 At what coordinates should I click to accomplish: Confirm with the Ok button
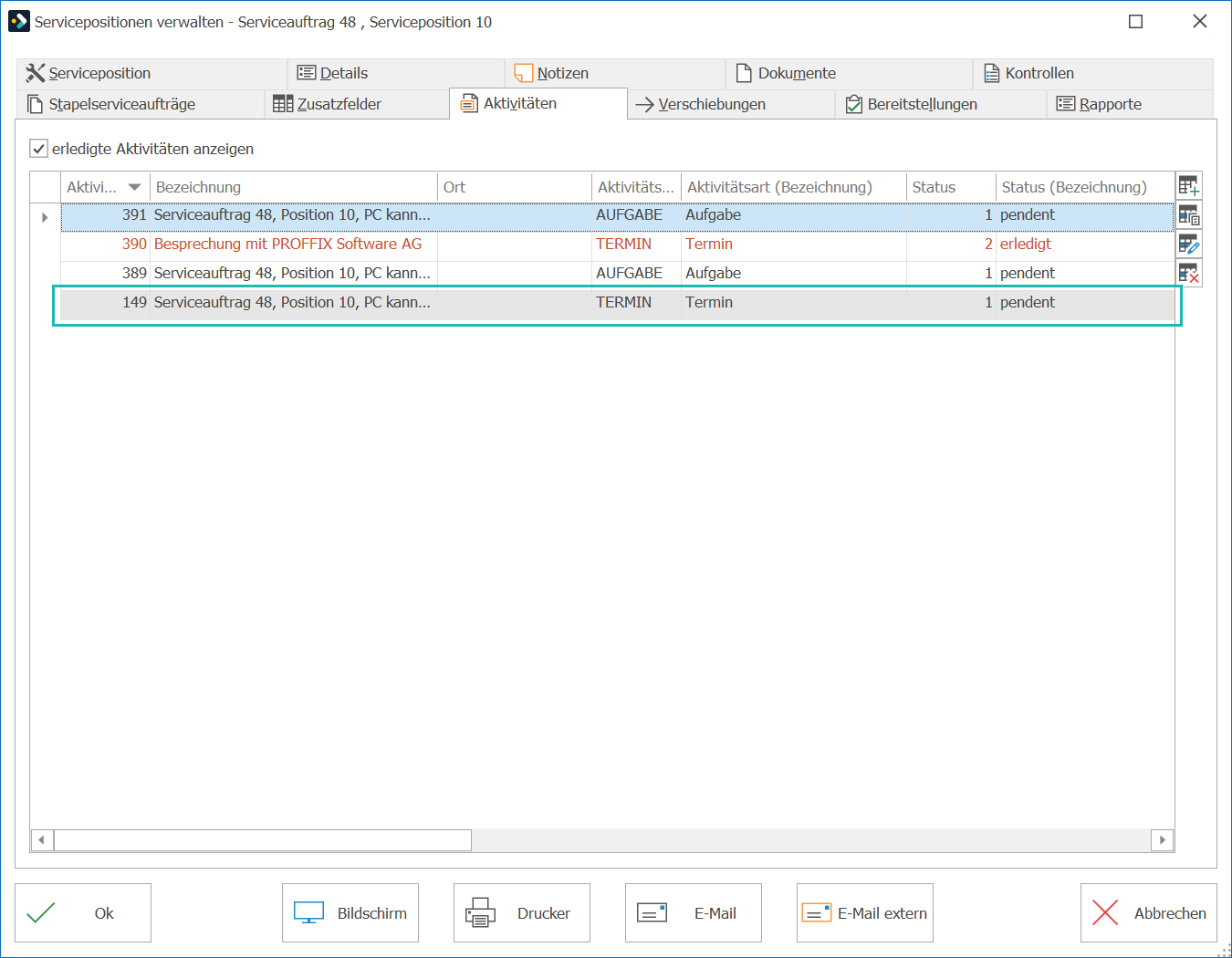tap(83, 912)
